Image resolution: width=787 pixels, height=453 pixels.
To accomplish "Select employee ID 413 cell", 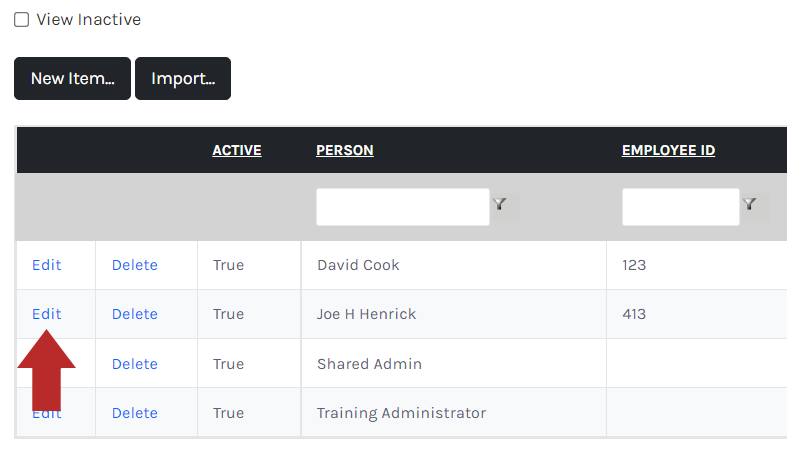I will (697, 314).
